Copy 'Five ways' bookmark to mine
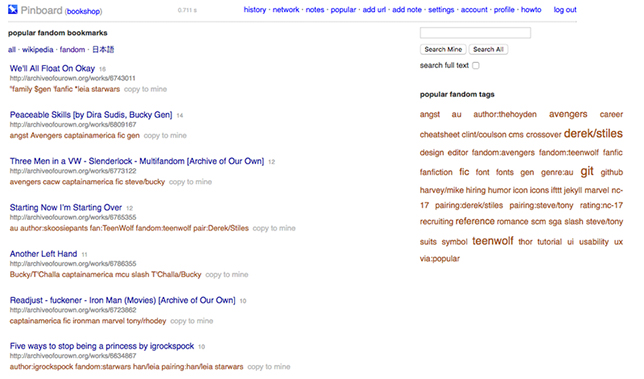 click(269, 367)
